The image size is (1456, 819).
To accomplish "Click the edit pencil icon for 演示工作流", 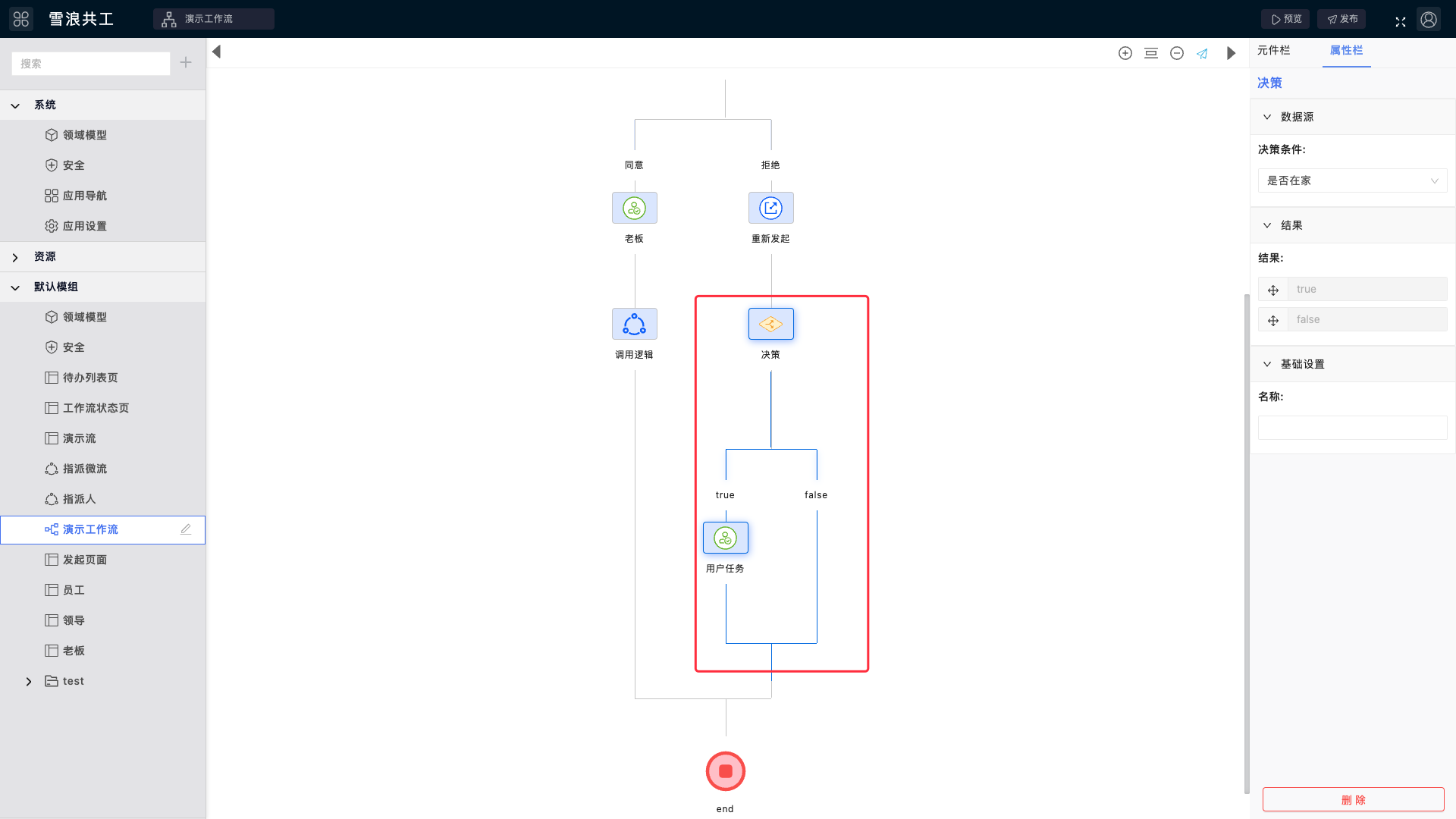I will click(x=186, y=529).
